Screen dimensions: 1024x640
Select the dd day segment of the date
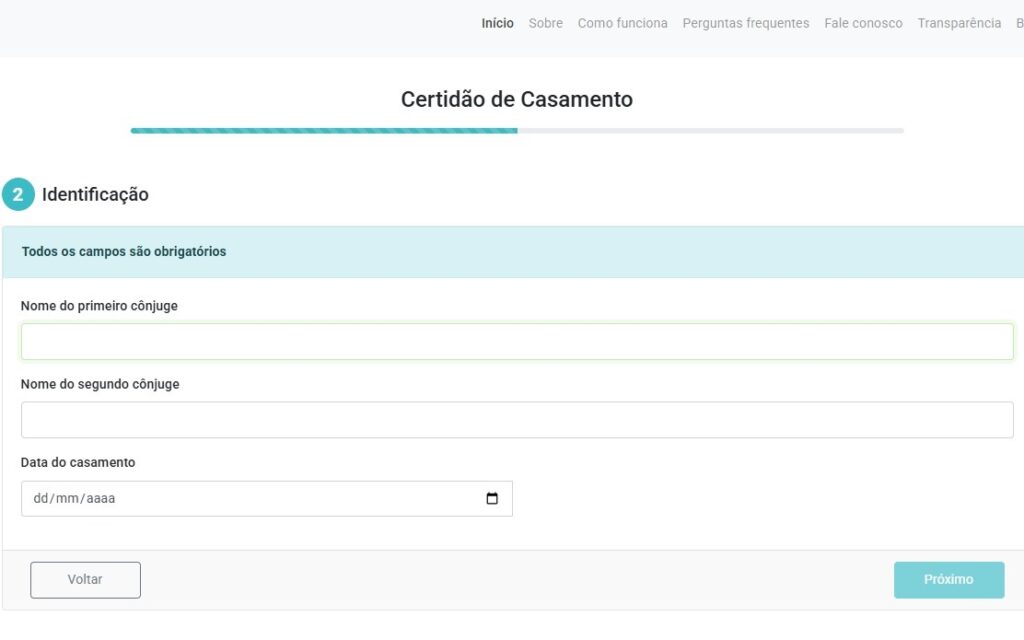click(41, 499)
